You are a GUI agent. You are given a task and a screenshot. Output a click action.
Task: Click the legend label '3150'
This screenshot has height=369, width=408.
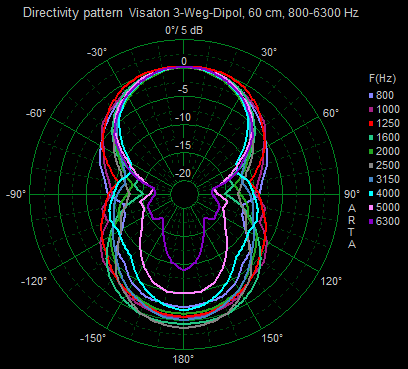(388, 179)
